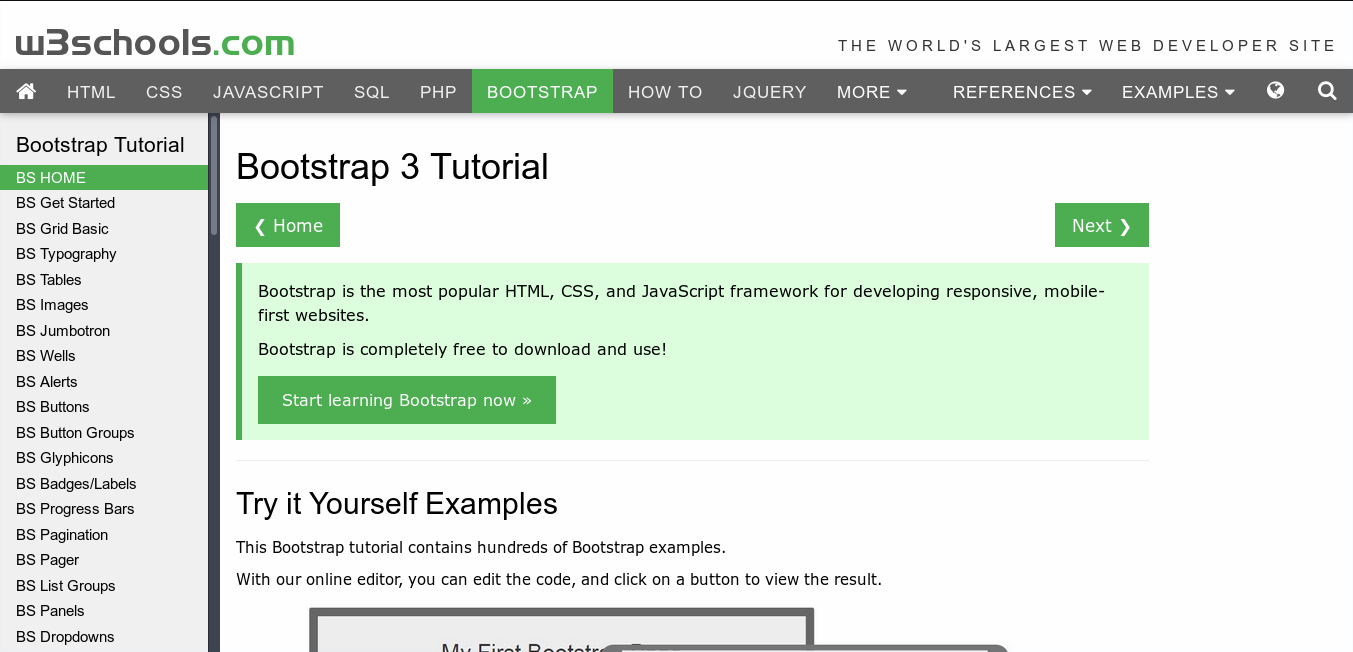The height and width of the screenshot is (652, 1353).
Task: Open the BS Glyphicons page
Action: point(64,457)
